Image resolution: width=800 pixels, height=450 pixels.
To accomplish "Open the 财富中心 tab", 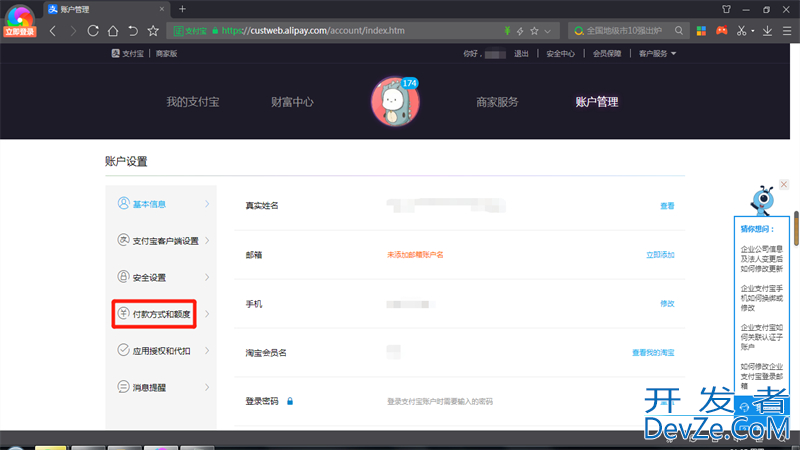I will point(292,102).
